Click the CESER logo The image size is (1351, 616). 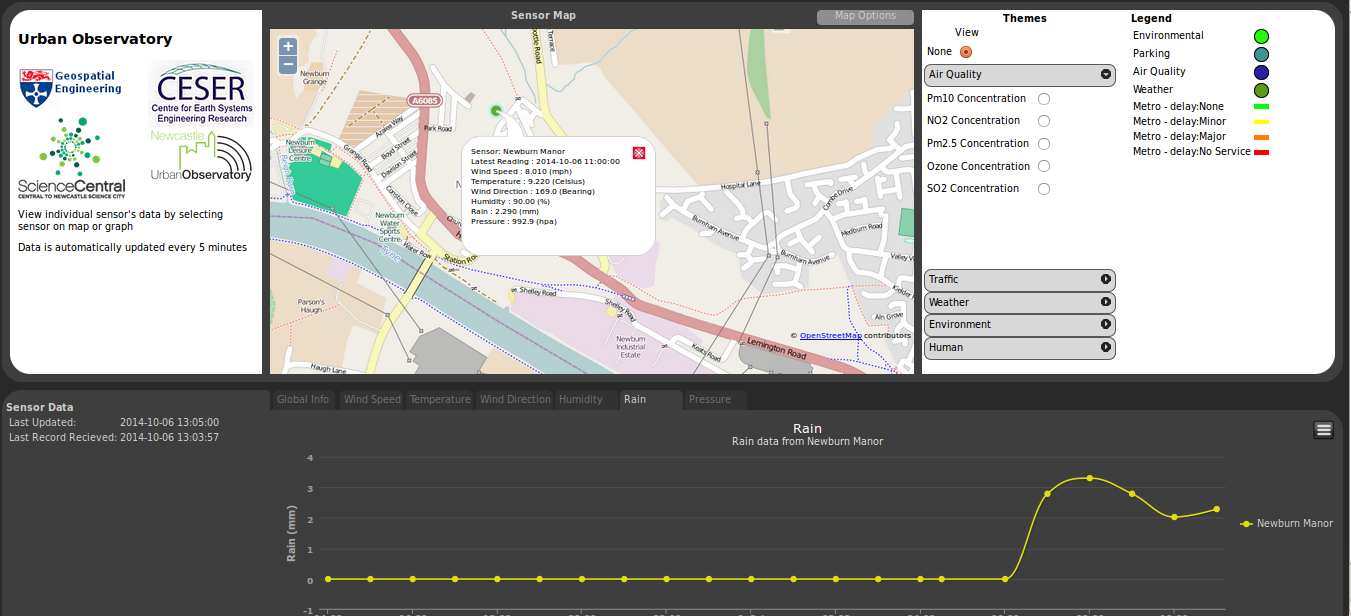coord(201,93)
